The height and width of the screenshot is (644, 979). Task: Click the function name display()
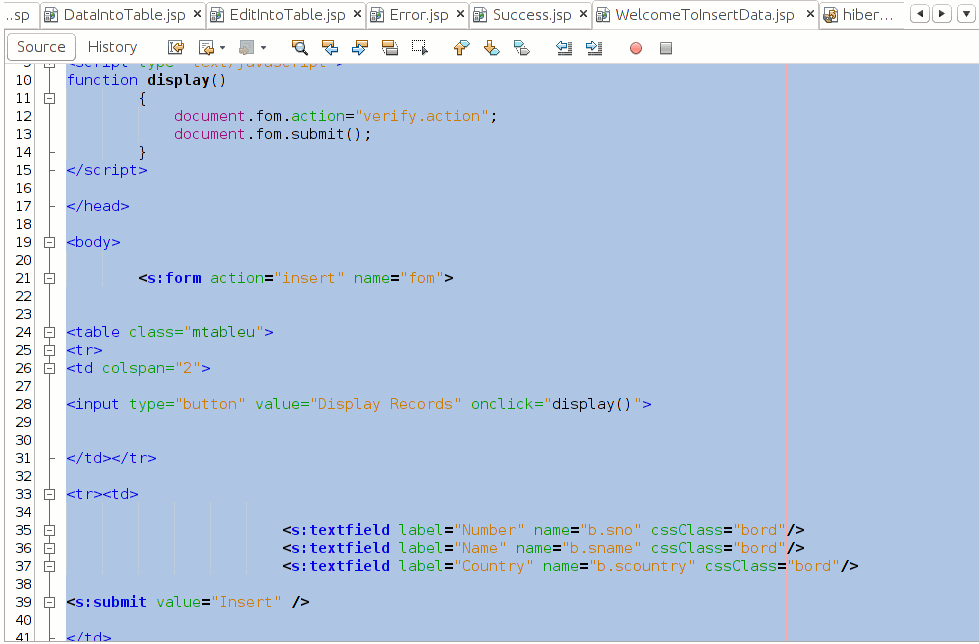click(187, 80)
